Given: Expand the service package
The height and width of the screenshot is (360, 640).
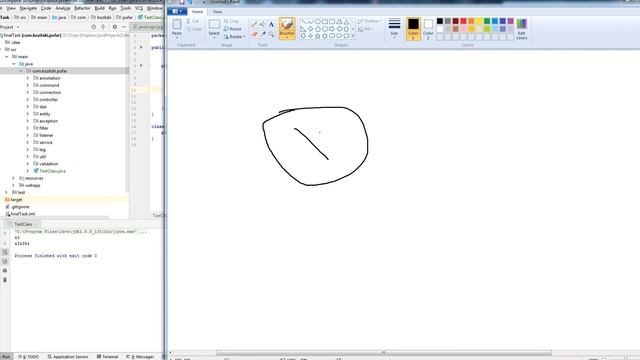Looking at the screenshot, I should (x=28, y=142).
